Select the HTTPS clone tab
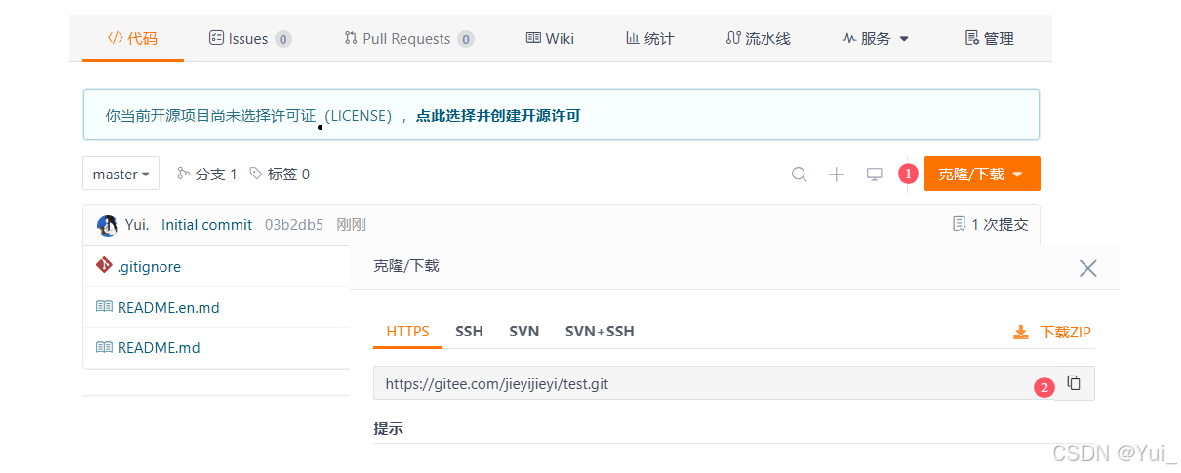 click(407, 331)
